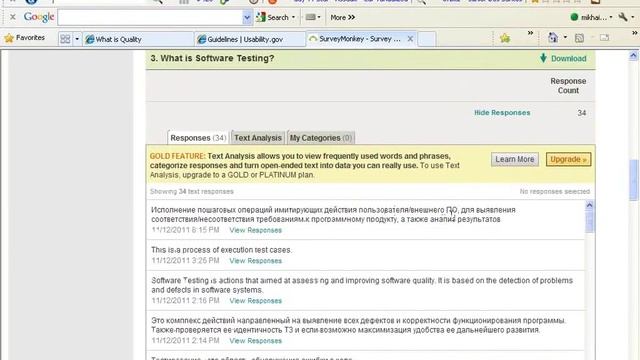
Task: Click the 'GOLD FEATURE:' label
Action: 178,156
